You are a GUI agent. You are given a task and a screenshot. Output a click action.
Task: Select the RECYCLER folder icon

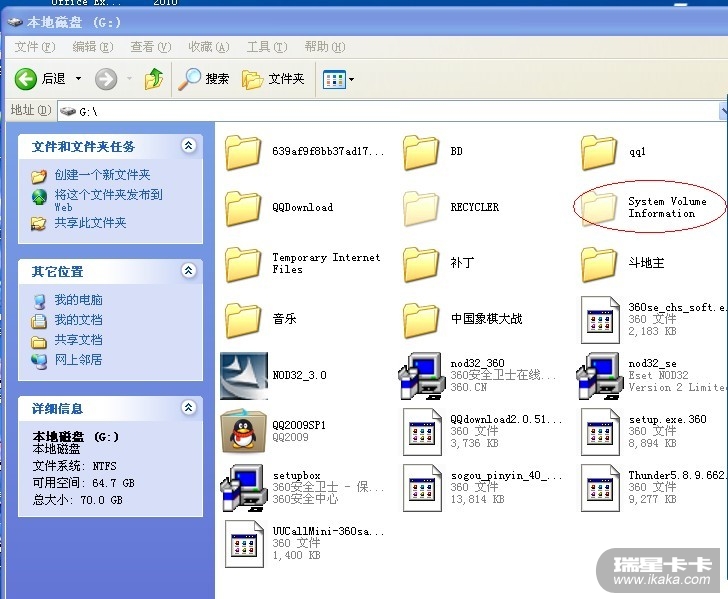[421, 208]
